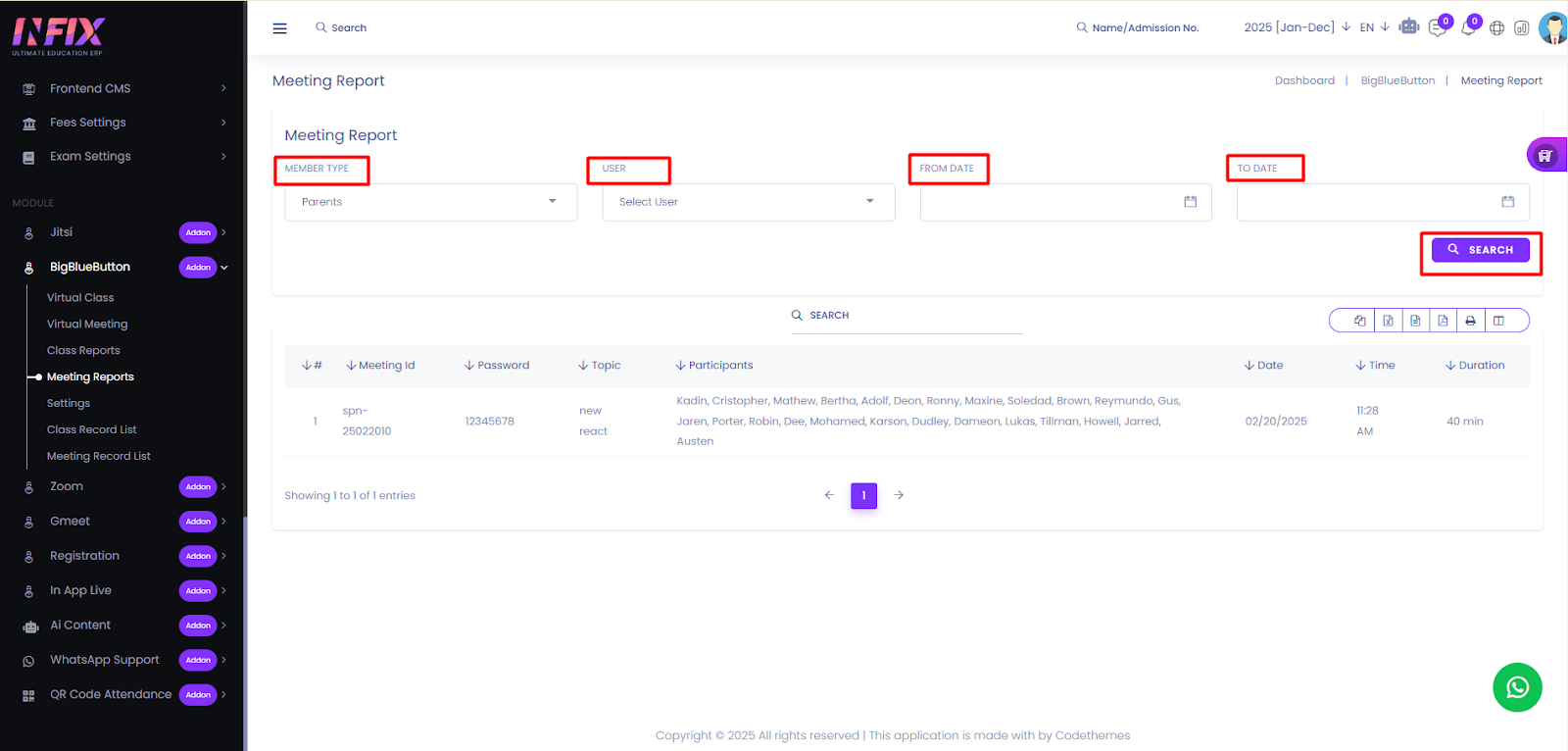Viewport: 1568px width, 751px height.
Task: Open the 2025 [Jan-Dec] session dropdown
Action: (x=1297, y=27)
